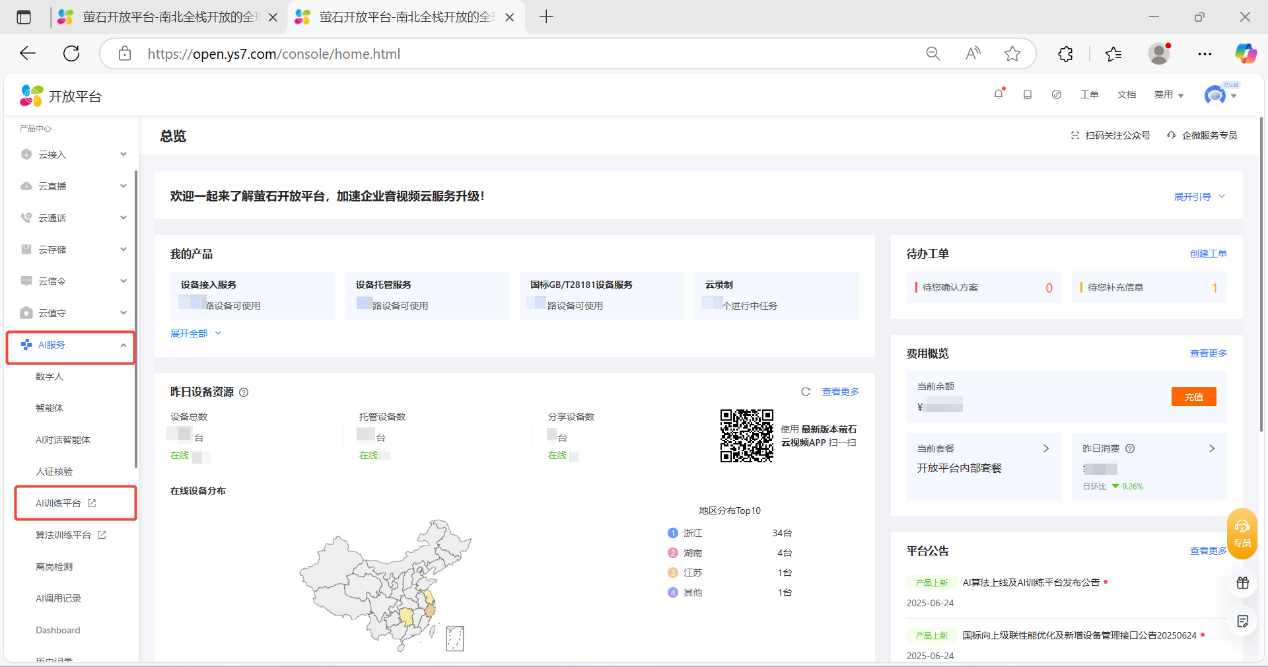Image resolution: width=1268 pixels, height=667 pixels.
Task: Go back to the previous page
Action: point(28,54)
